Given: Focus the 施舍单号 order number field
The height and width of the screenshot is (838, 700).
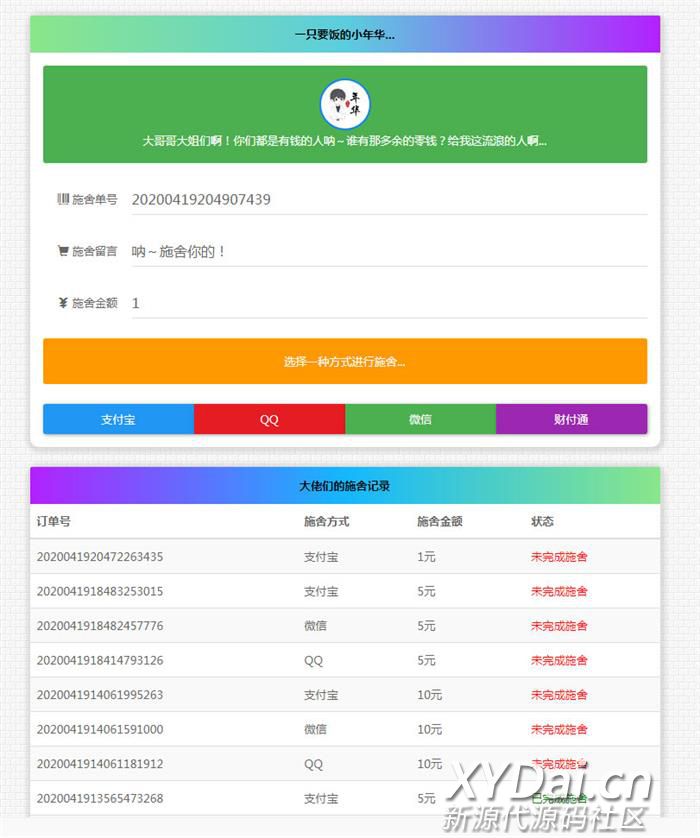Looking at the screenshot, I should [390, 200].
